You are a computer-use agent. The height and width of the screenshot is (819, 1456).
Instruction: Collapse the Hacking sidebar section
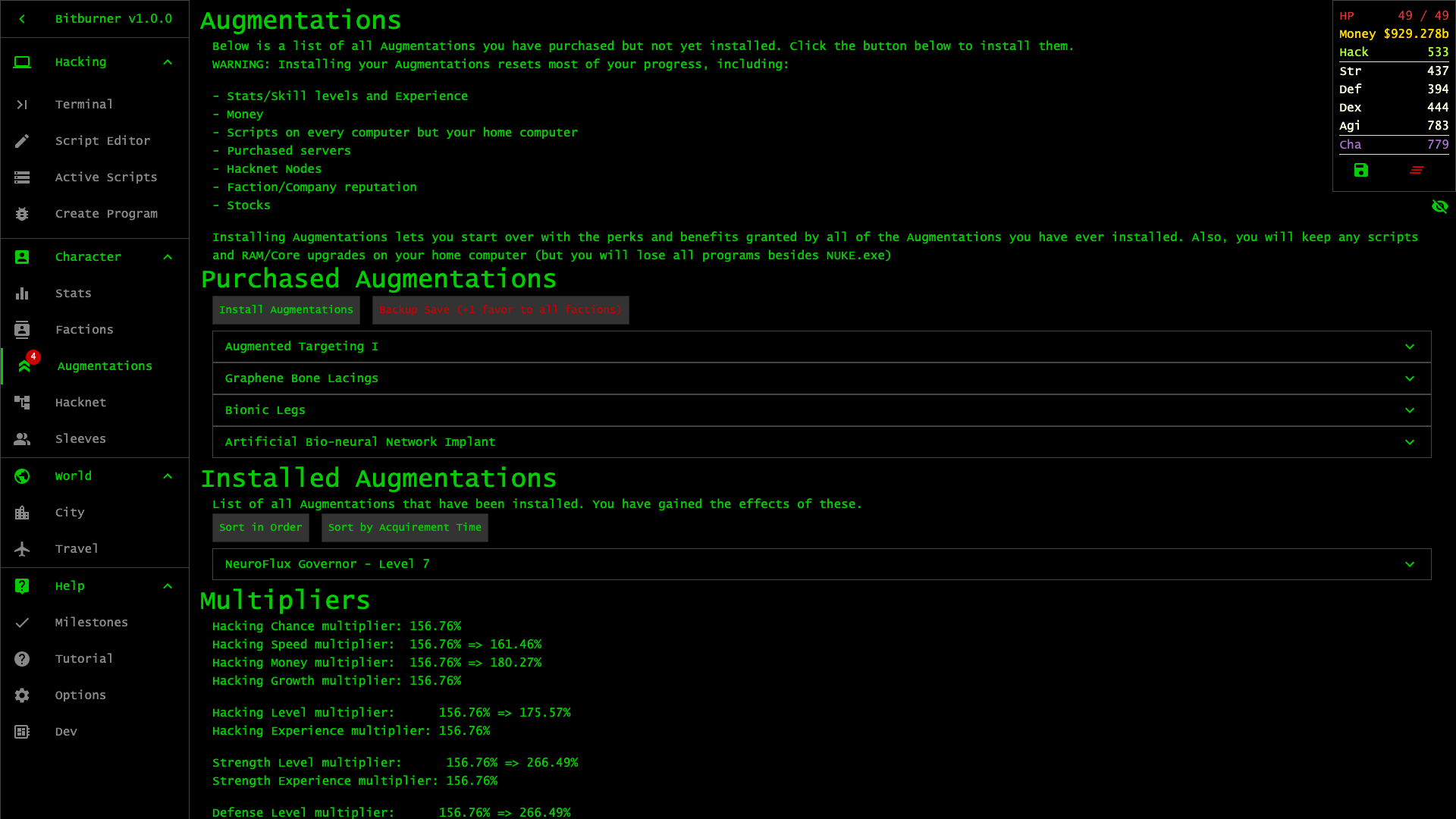pos(168,62)
